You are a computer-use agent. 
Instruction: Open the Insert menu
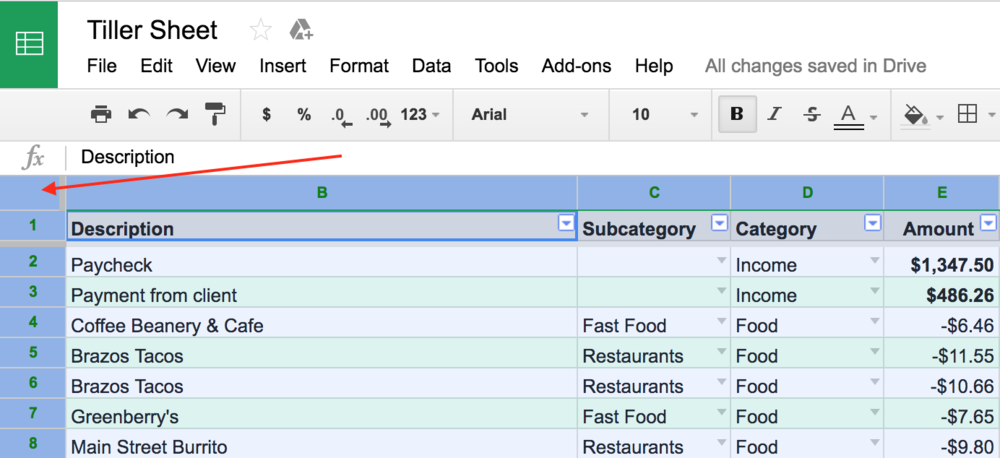[283, 66]
